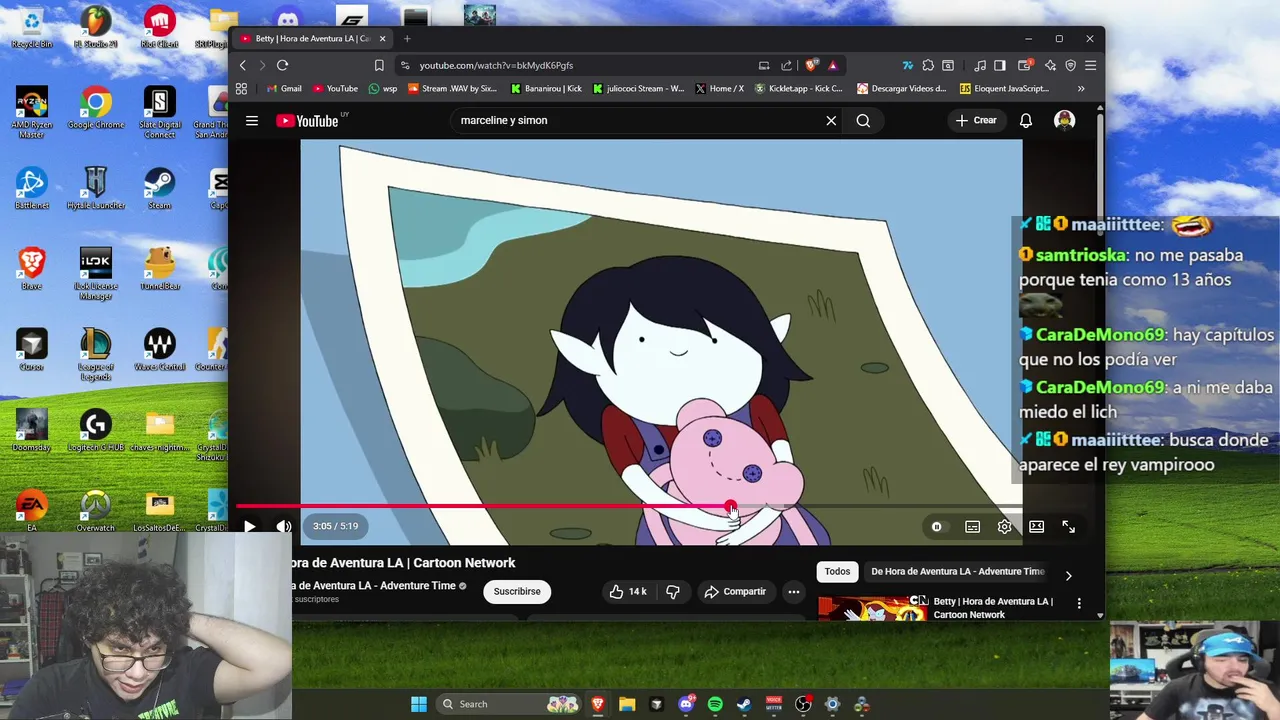Go back in the browser
The image size is (1280, 720).
pos(243,65)
